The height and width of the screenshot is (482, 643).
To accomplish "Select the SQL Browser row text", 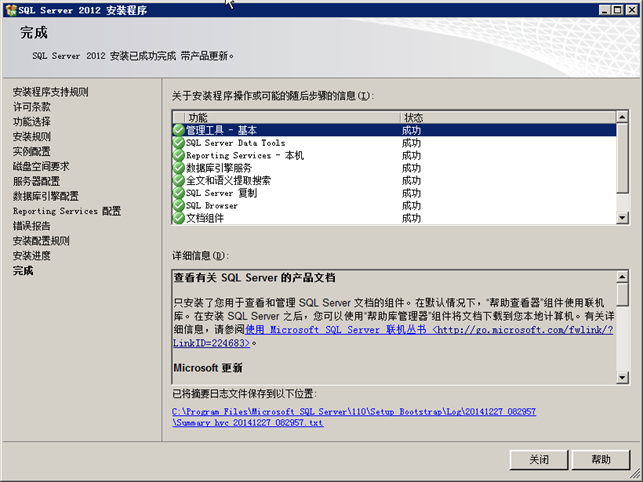I will point(212,206).
